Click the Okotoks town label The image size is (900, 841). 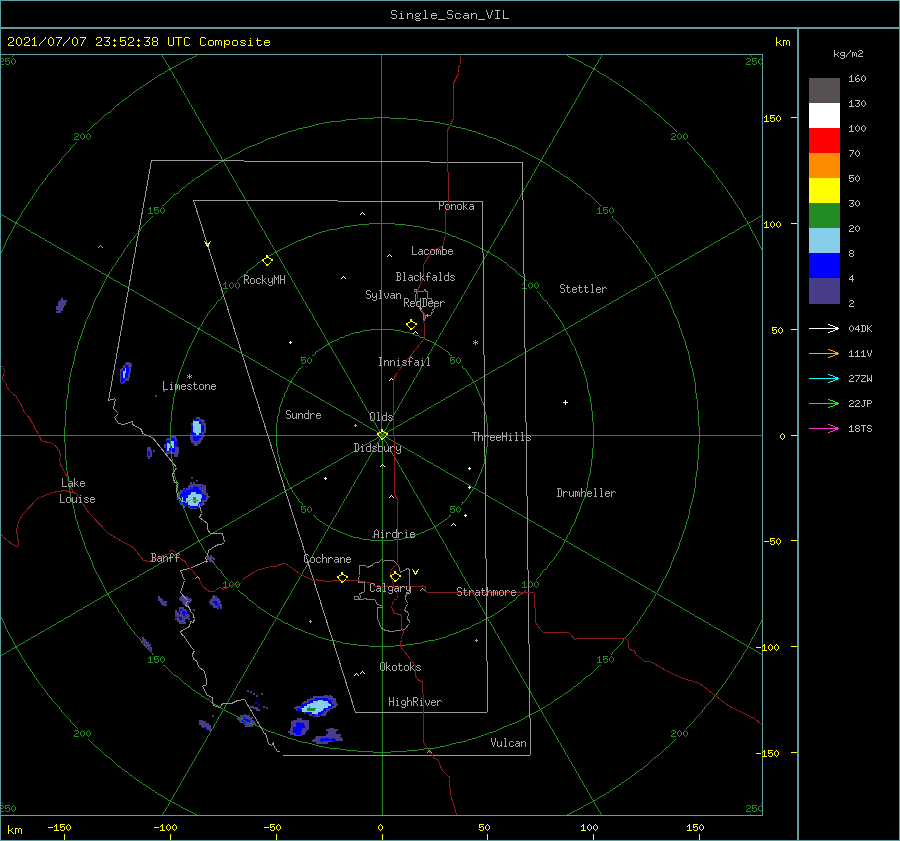[400, 667]
